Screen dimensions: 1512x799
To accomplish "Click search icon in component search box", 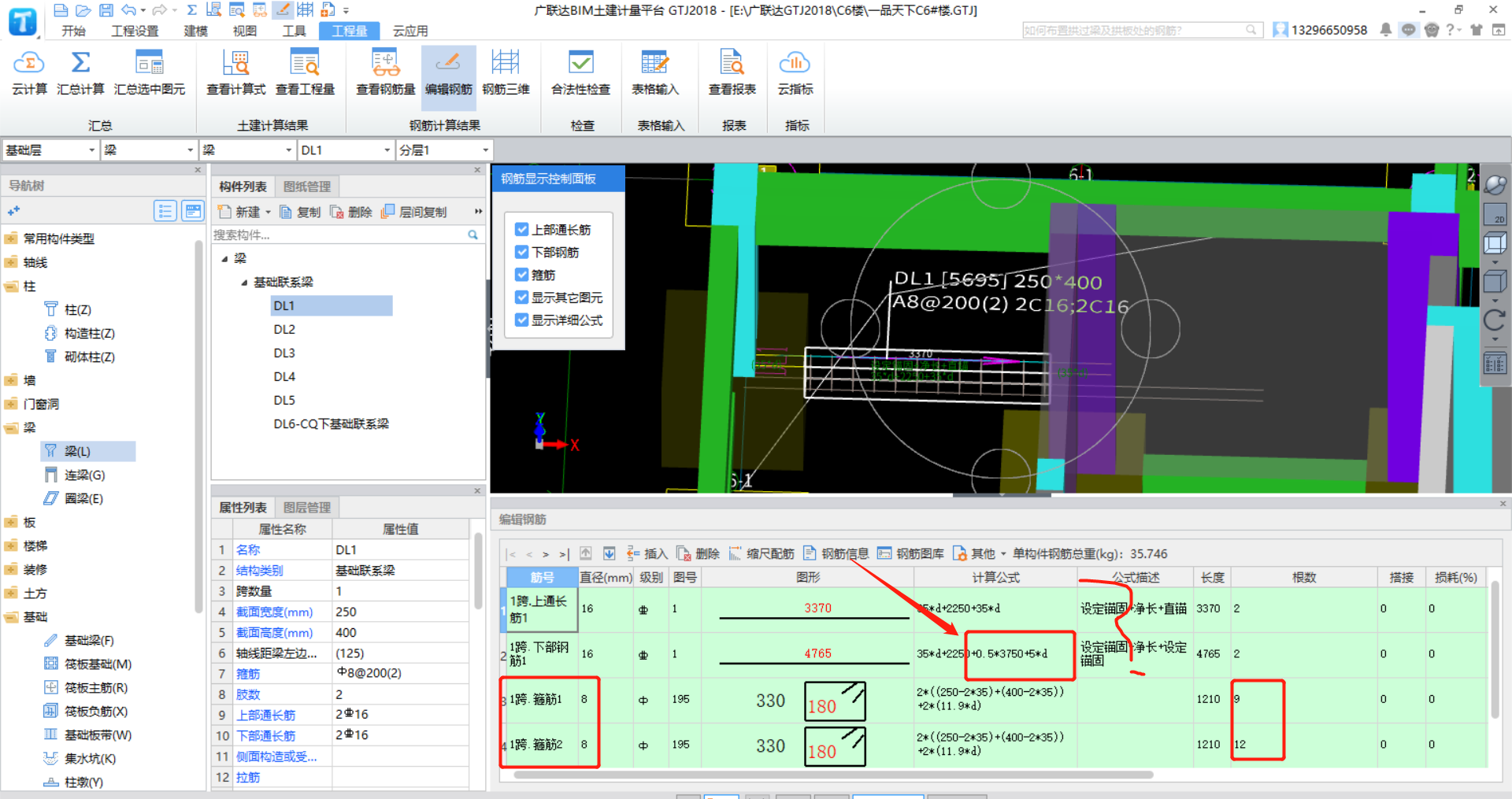I will 473,235.
